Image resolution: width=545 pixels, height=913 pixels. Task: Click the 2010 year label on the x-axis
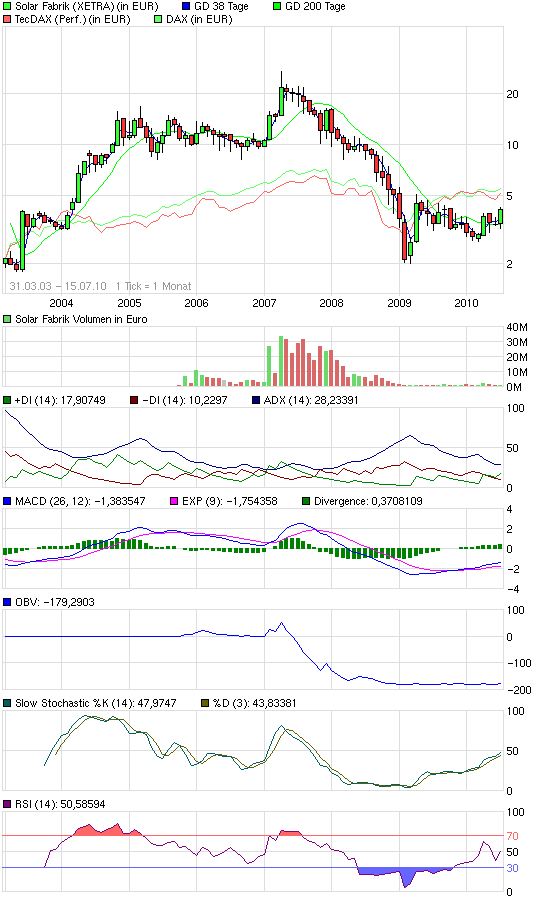coord(466,303)
